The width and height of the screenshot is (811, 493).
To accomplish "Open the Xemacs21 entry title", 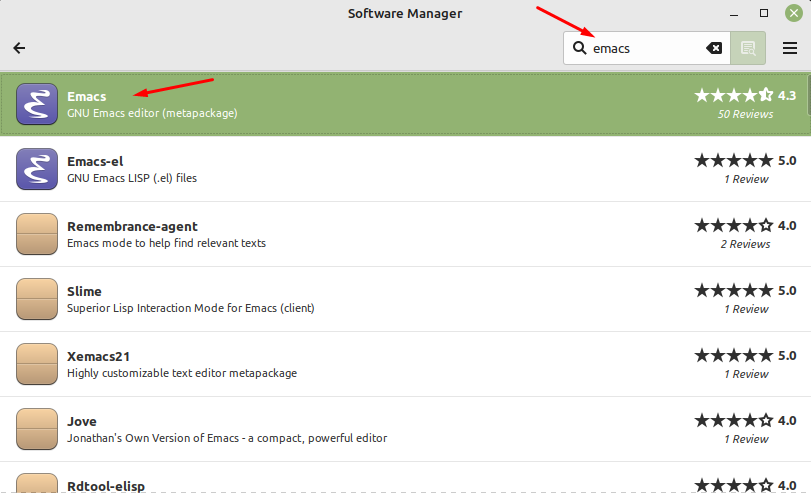I will click(98, 356).
